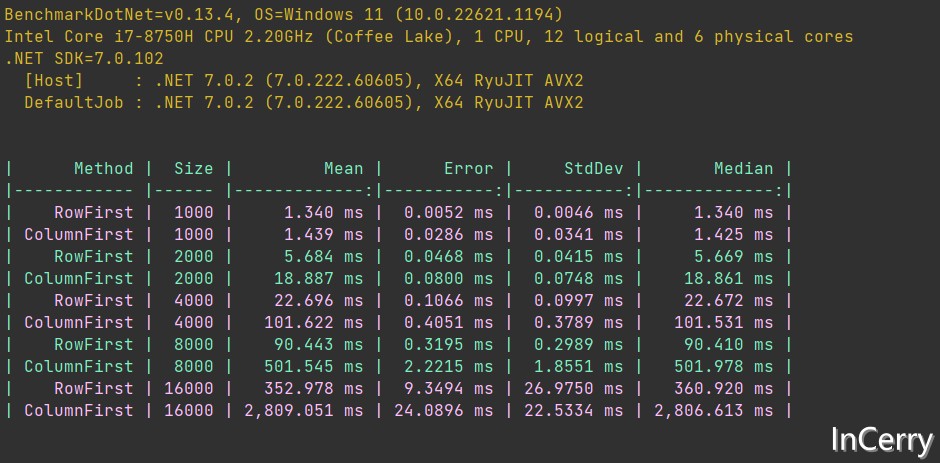Click the DefaultJob runtime line
940x463 pixels.
[304, 103]
